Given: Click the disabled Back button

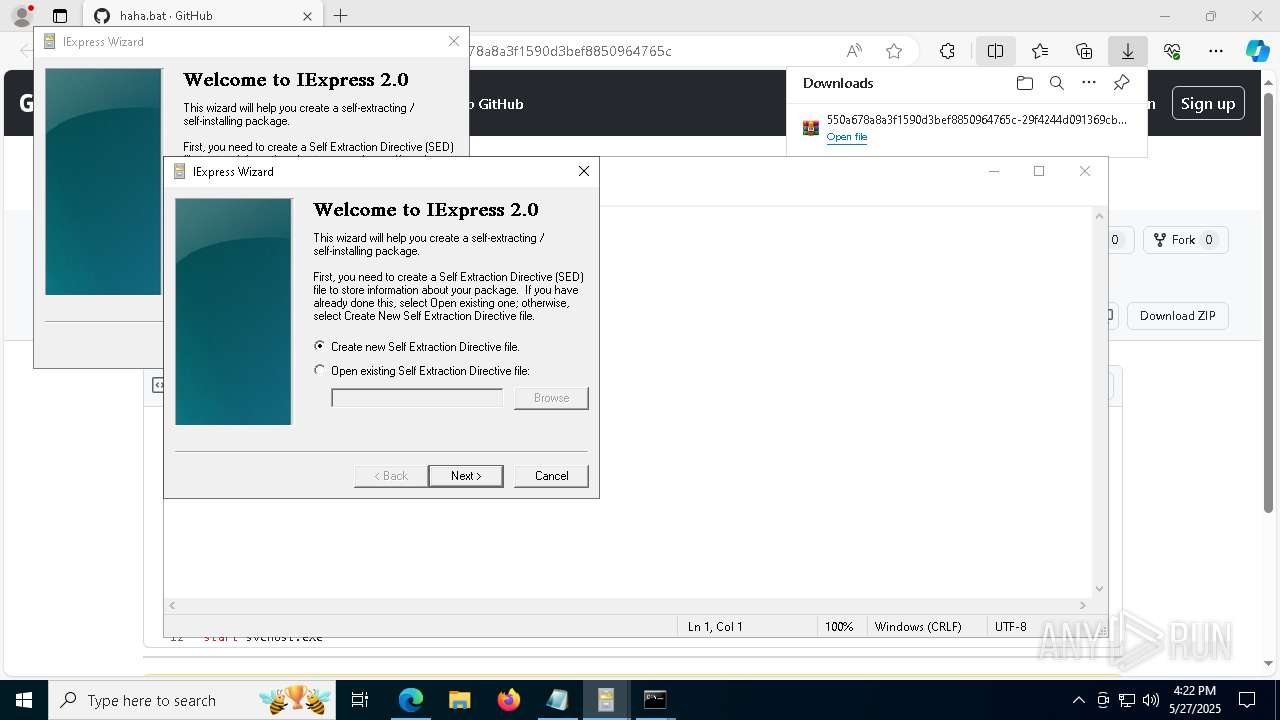Looking at the screenshot, I should (391, 476).
